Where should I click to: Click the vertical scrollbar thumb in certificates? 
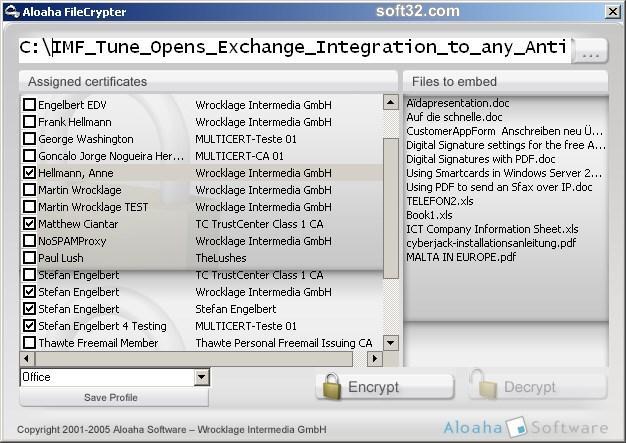point(390,208)
